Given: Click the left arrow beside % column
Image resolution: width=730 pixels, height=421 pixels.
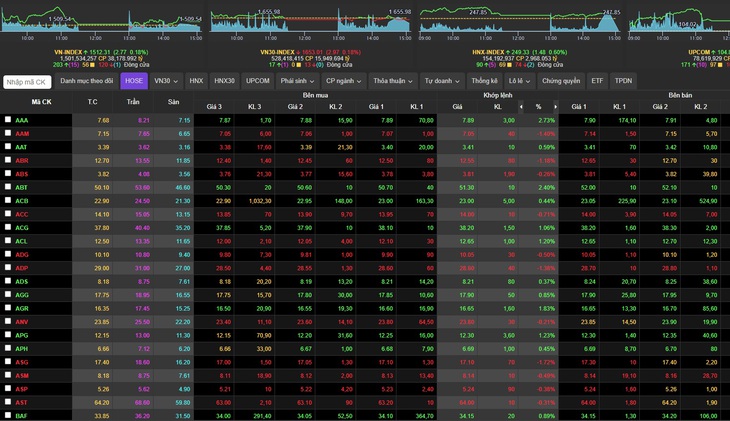Looking at the screenshot, I should point(521,107).
